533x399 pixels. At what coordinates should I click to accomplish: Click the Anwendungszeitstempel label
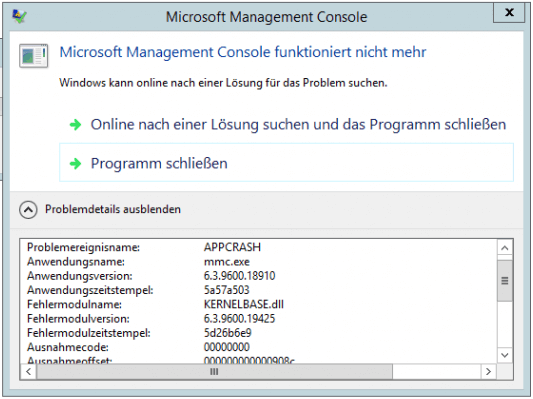(x=90, y=290)
